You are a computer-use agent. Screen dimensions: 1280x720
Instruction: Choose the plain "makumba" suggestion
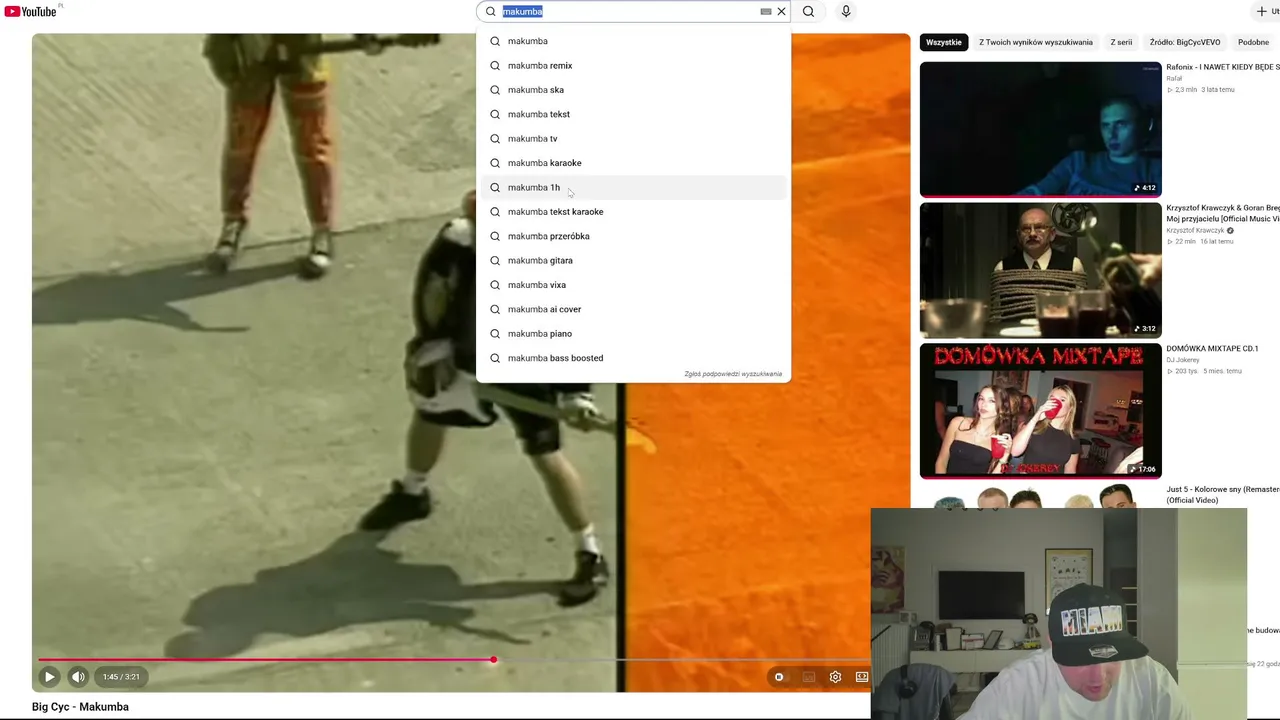pos(633,41)
